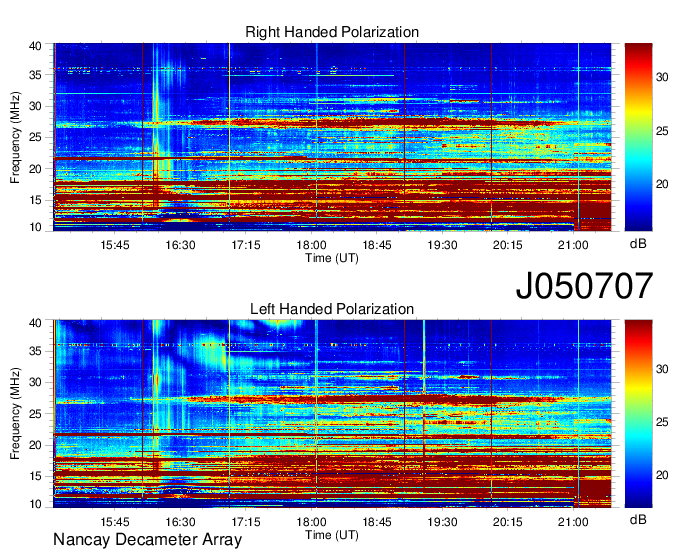The width and height of the screenshot is (680, 552).
Task: Click the 18:45 tick on Left Handed time axis
Action: coord(377,522)
